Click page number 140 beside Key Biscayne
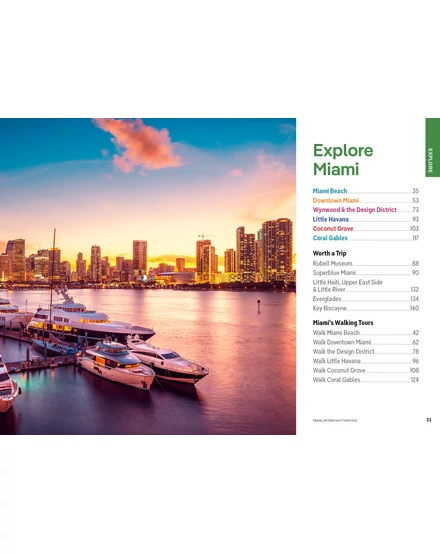Image resolution: width=440 pixels, height=553 pixels. pyautogui.click(x=415, y=308)
